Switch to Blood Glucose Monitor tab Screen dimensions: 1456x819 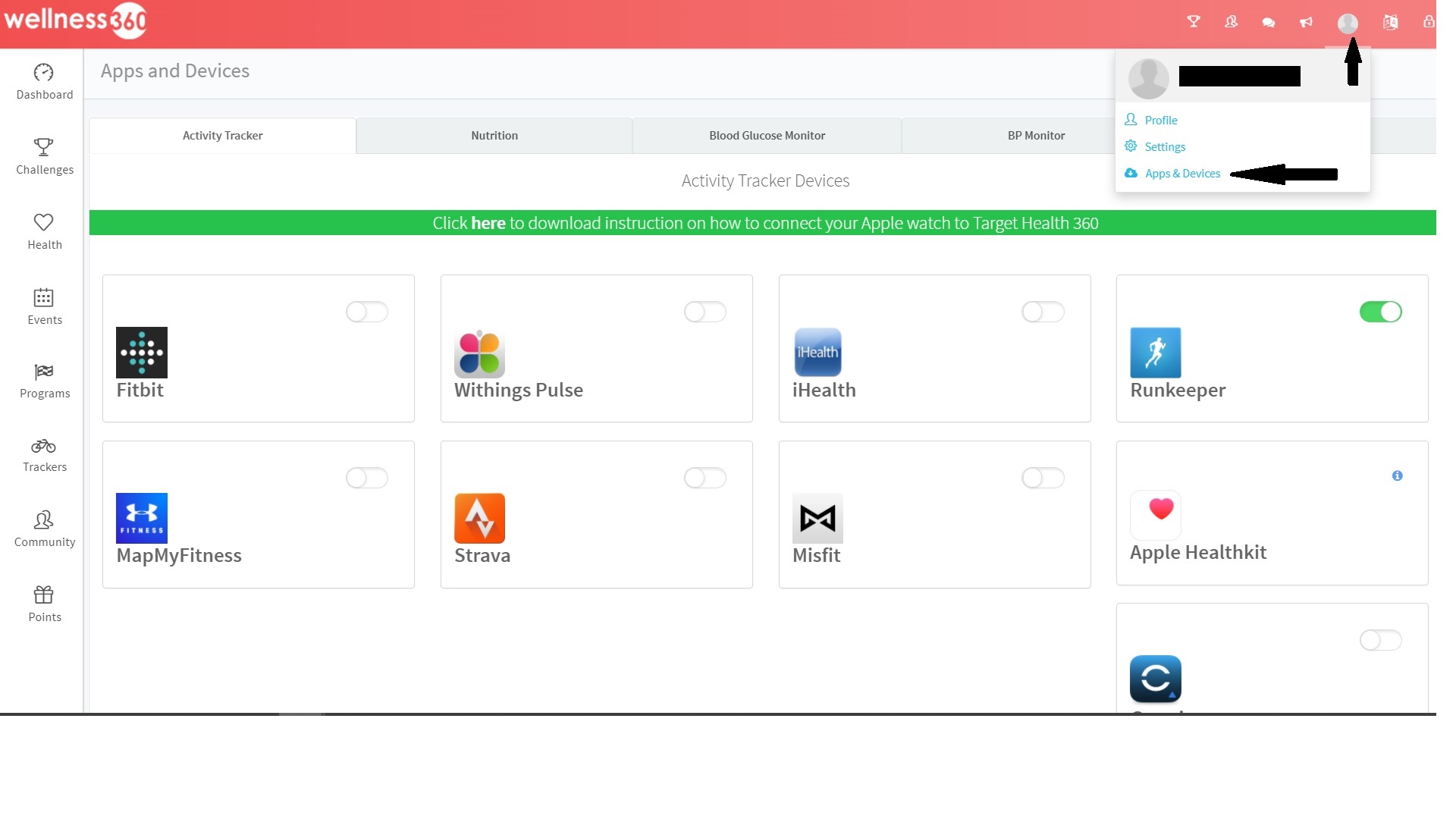pos(767,136)
